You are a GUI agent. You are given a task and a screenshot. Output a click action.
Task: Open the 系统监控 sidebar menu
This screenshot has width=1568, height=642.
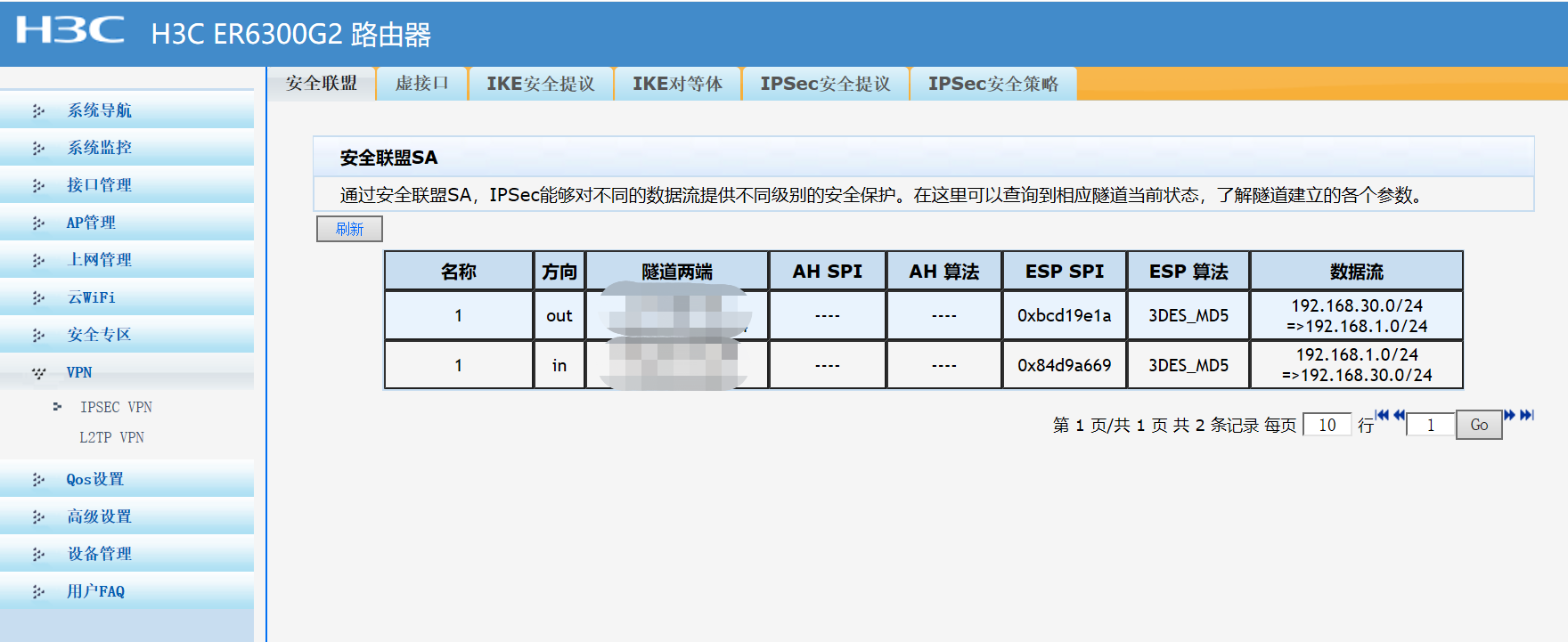pyautogui.click(x=127, y=148)
